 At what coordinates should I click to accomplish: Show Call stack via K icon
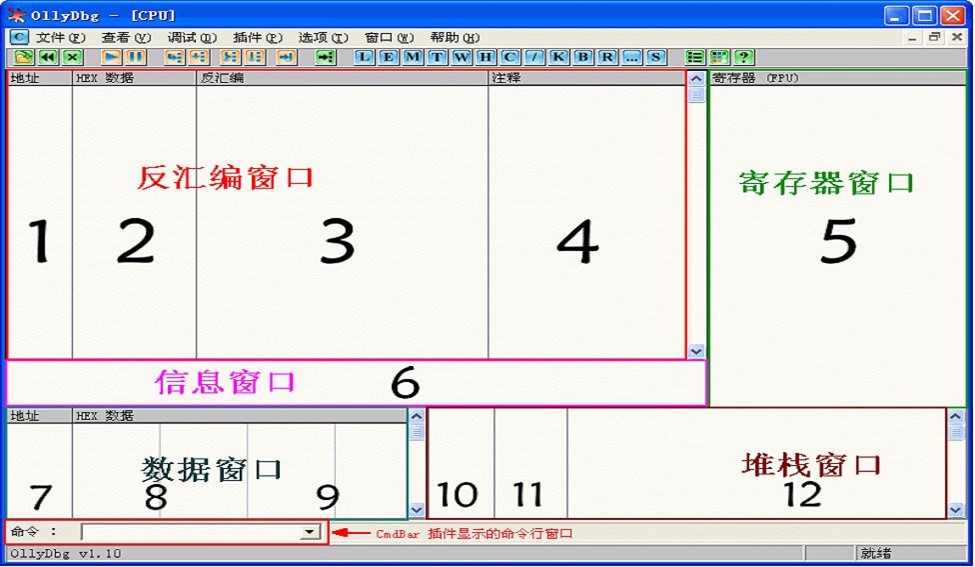click(558, 57)
